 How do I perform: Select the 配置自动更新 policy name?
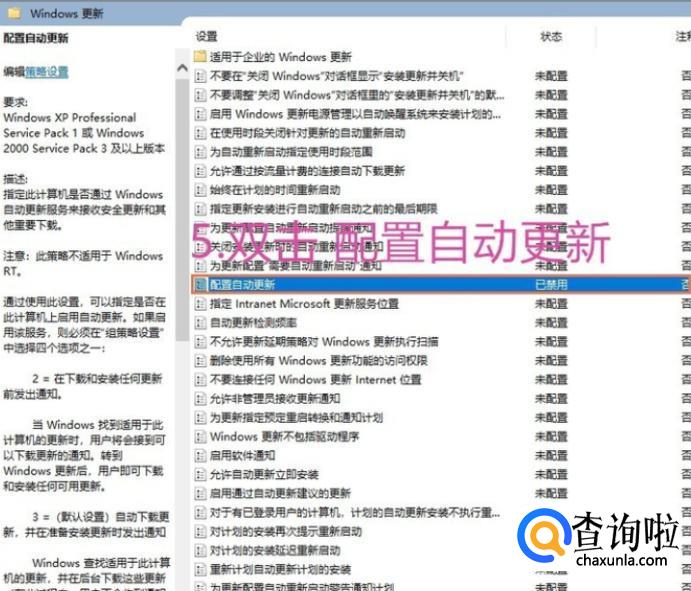click(x=242, y=285)
